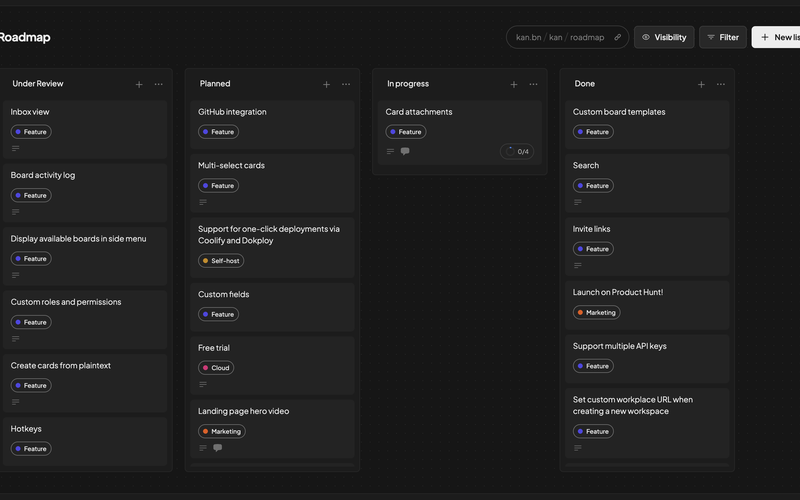Click the Cloud label on Free trial
The height and width of the screenshot is (500, 800).
[x=216, y=367]
